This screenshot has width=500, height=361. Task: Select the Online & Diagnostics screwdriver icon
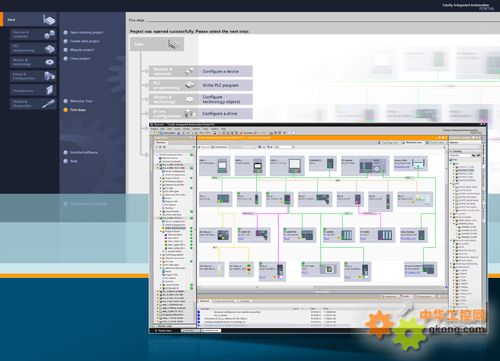[x=49, y=104]
